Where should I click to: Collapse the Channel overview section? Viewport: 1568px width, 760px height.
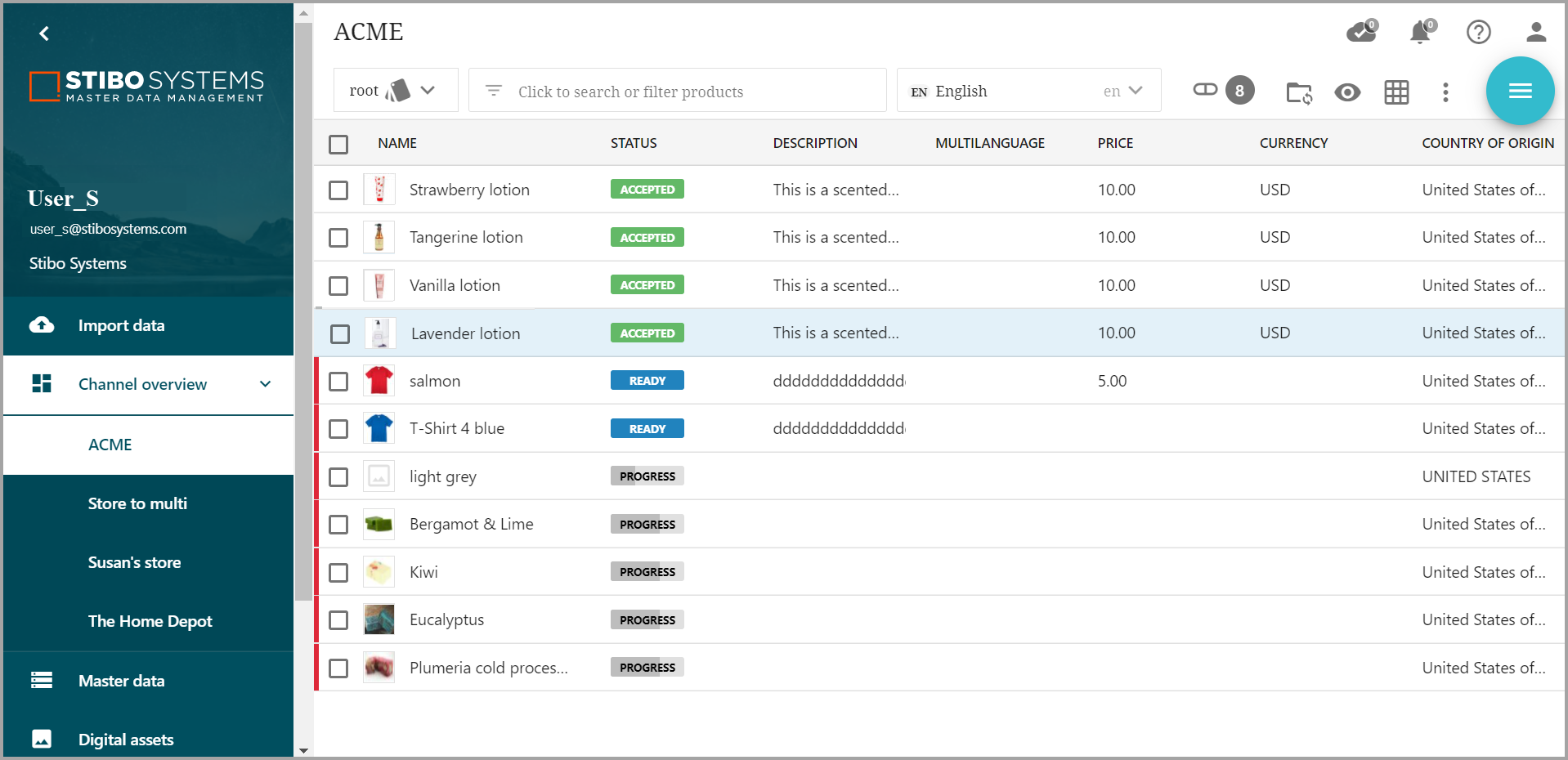coord(265,384)
